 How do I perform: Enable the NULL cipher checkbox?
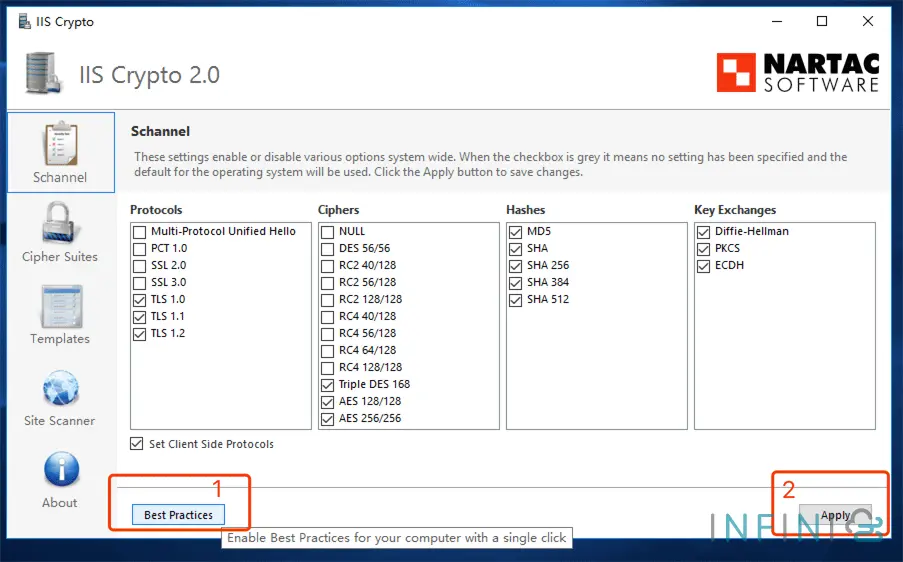click(x=327, y=232)
